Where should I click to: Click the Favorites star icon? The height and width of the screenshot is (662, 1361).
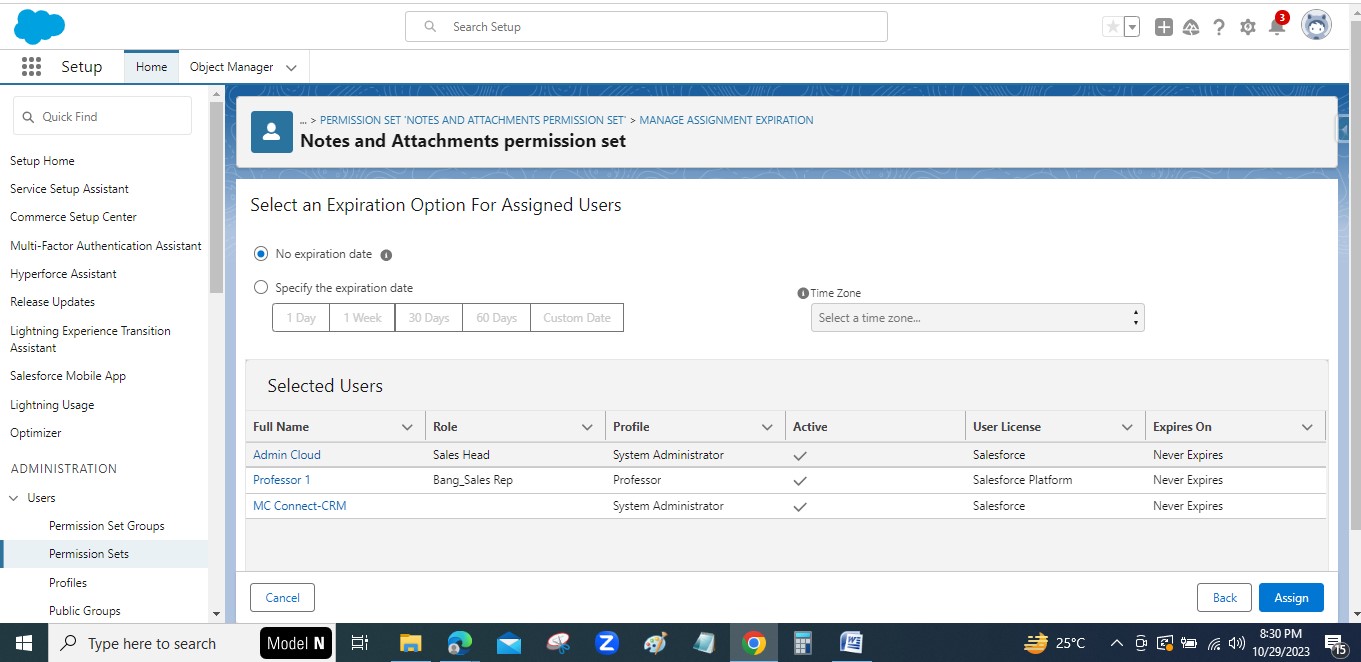(x=1112, y=27)
